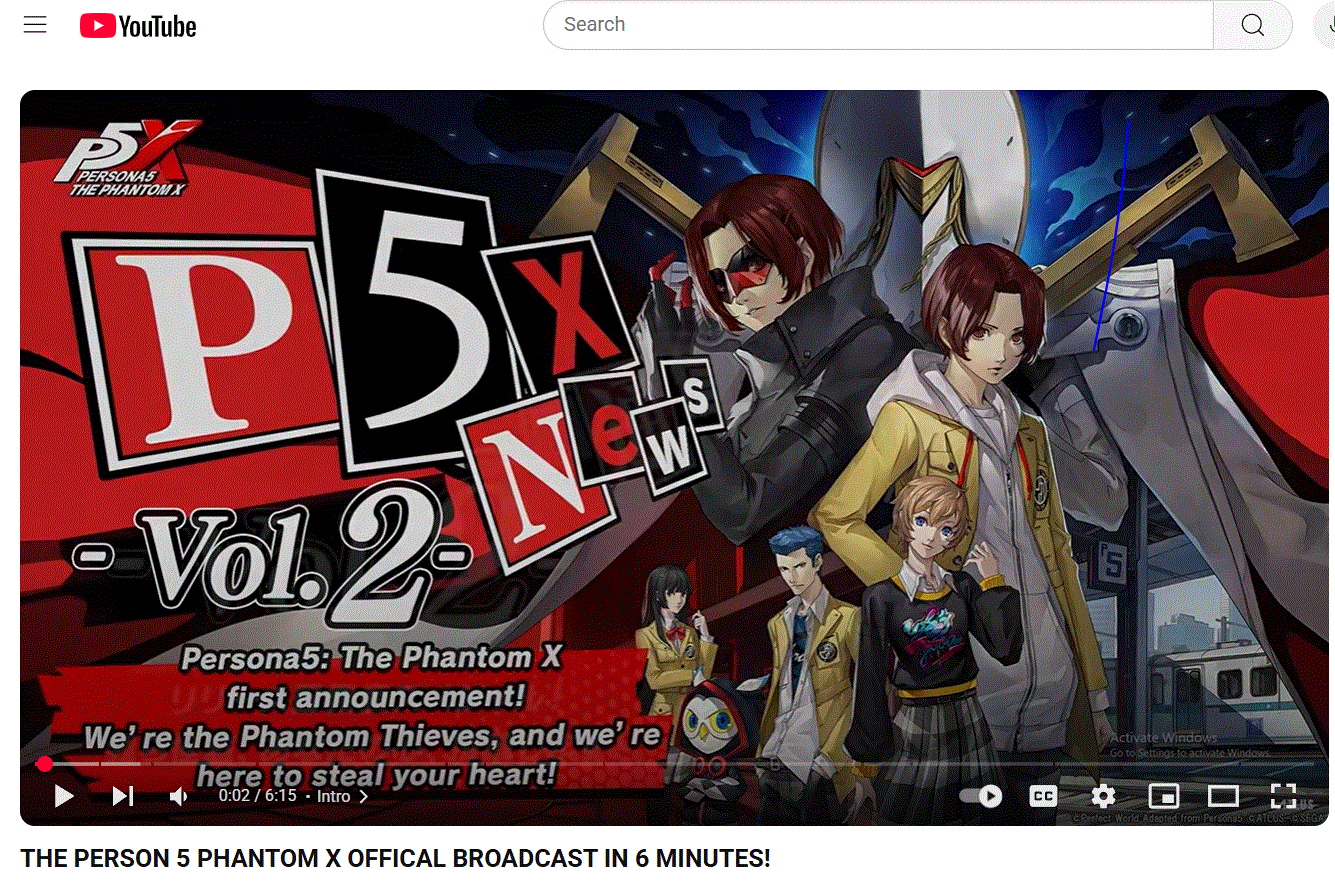Open the player settings gear
The width and height of the screenshot is (1335, 884).
click(x=1103, y=796)
